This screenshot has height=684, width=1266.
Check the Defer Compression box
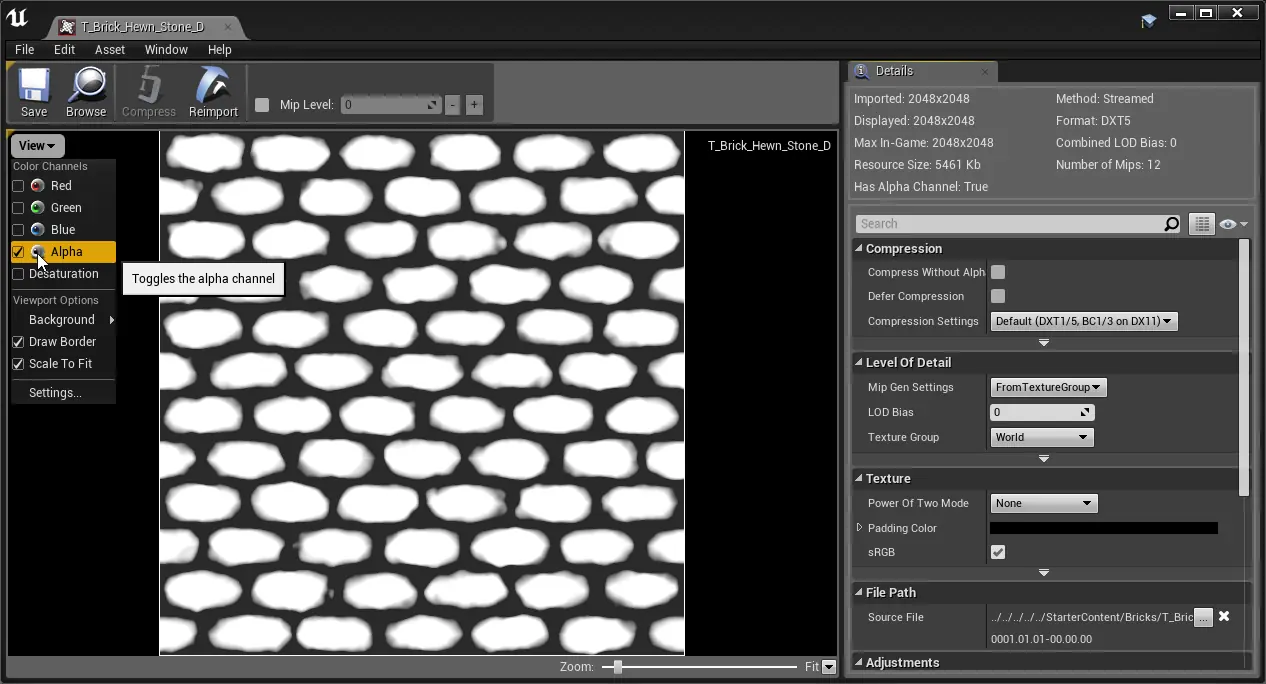pyautogui.click(x=998, y=296)
